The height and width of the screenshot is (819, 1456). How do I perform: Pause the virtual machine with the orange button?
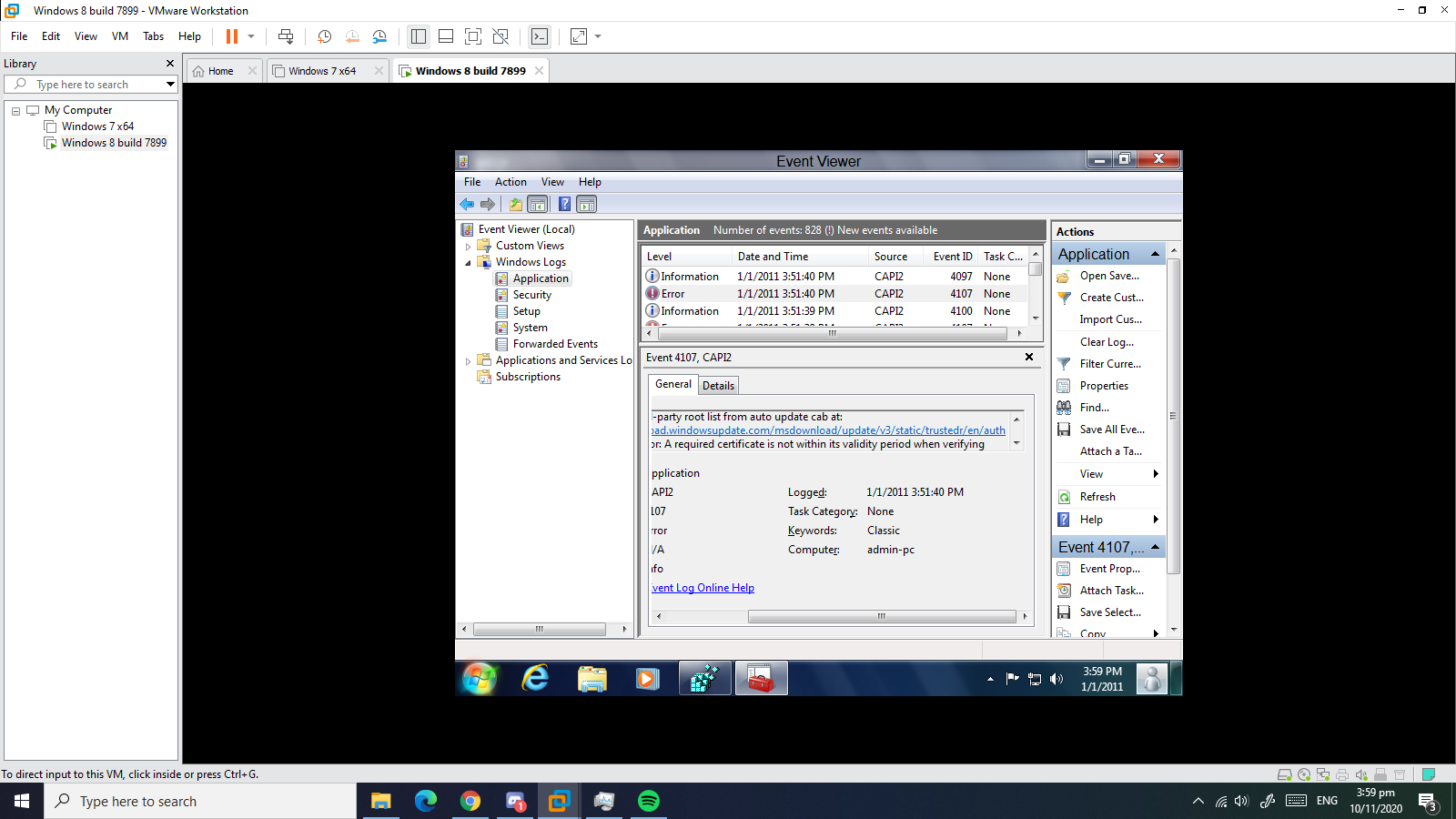232,36
